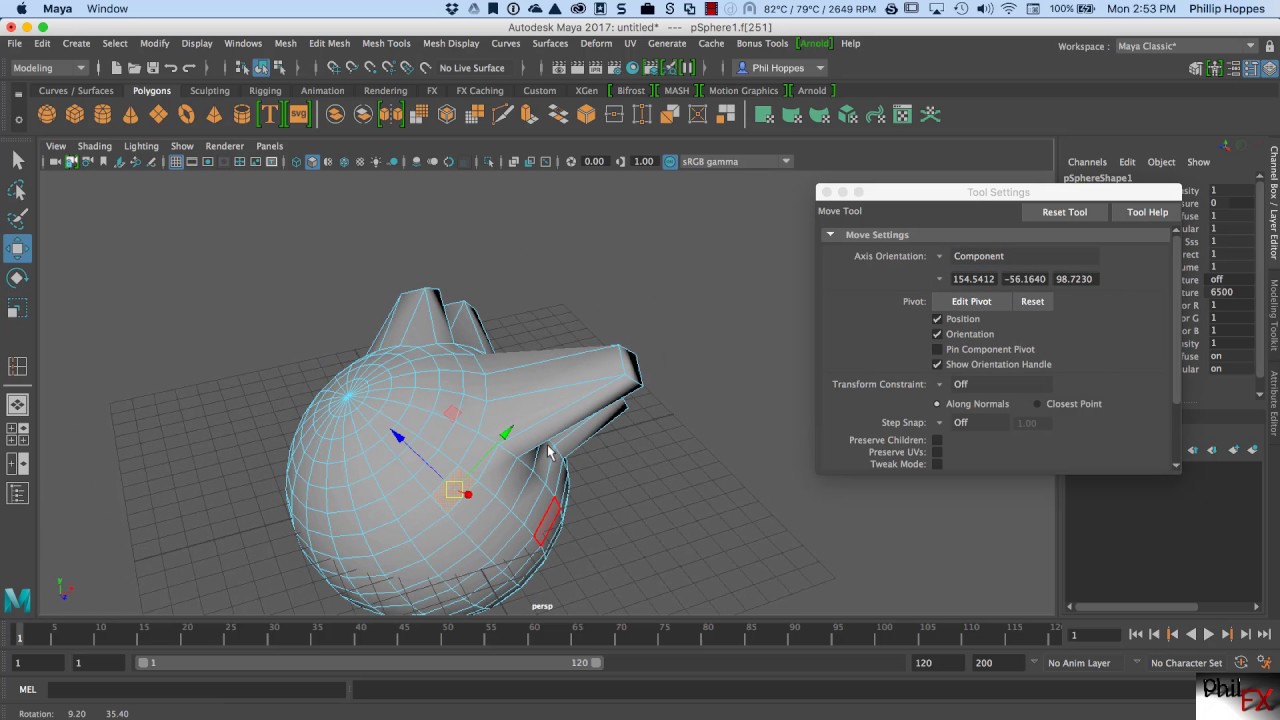Viewport: 1280px width, 720px height.
Task: Click the polygon sphere shelf icon
Action: coord(47,115)
